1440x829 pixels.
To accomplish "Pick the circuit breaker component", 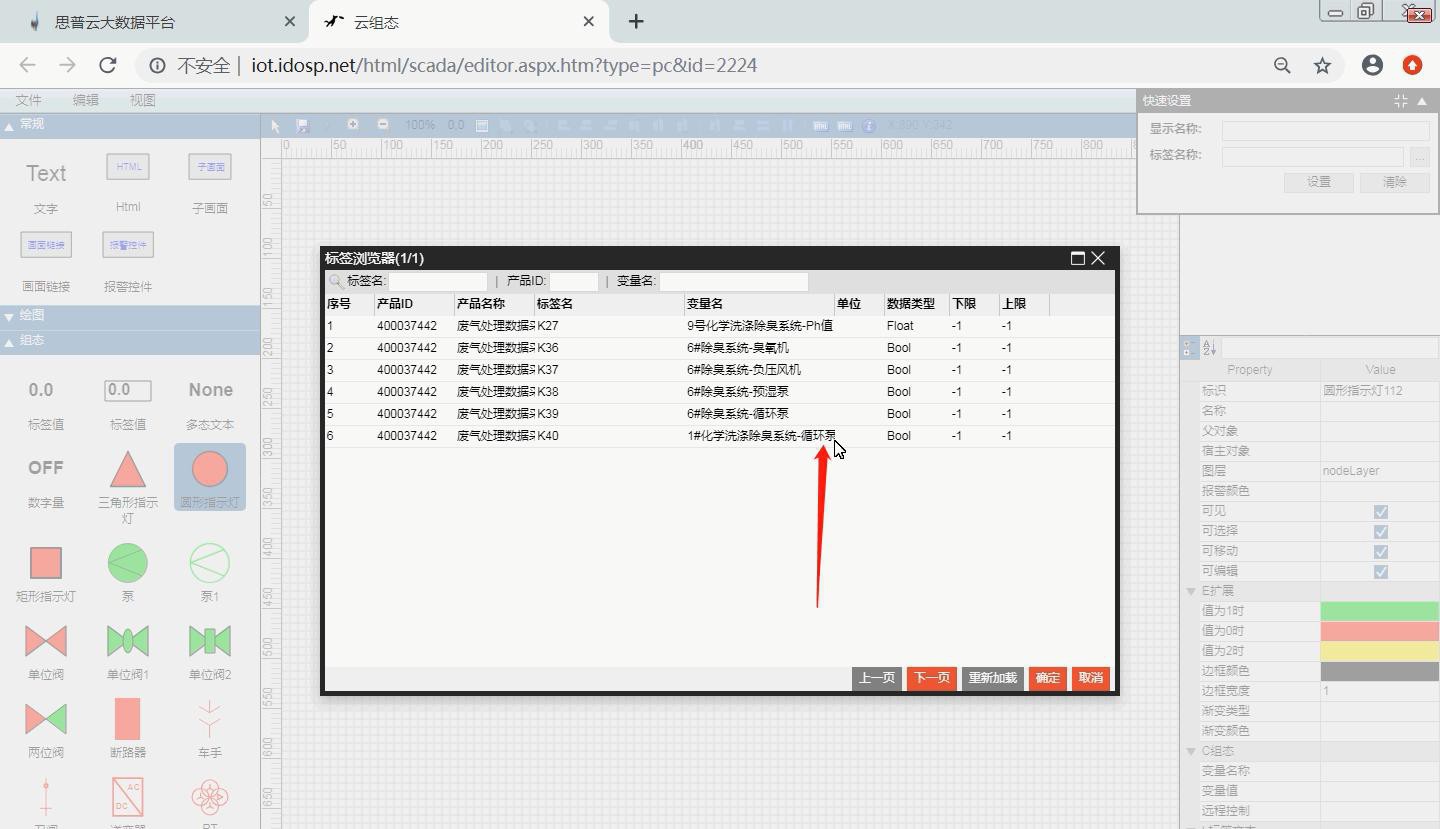I will click(127, 719).
